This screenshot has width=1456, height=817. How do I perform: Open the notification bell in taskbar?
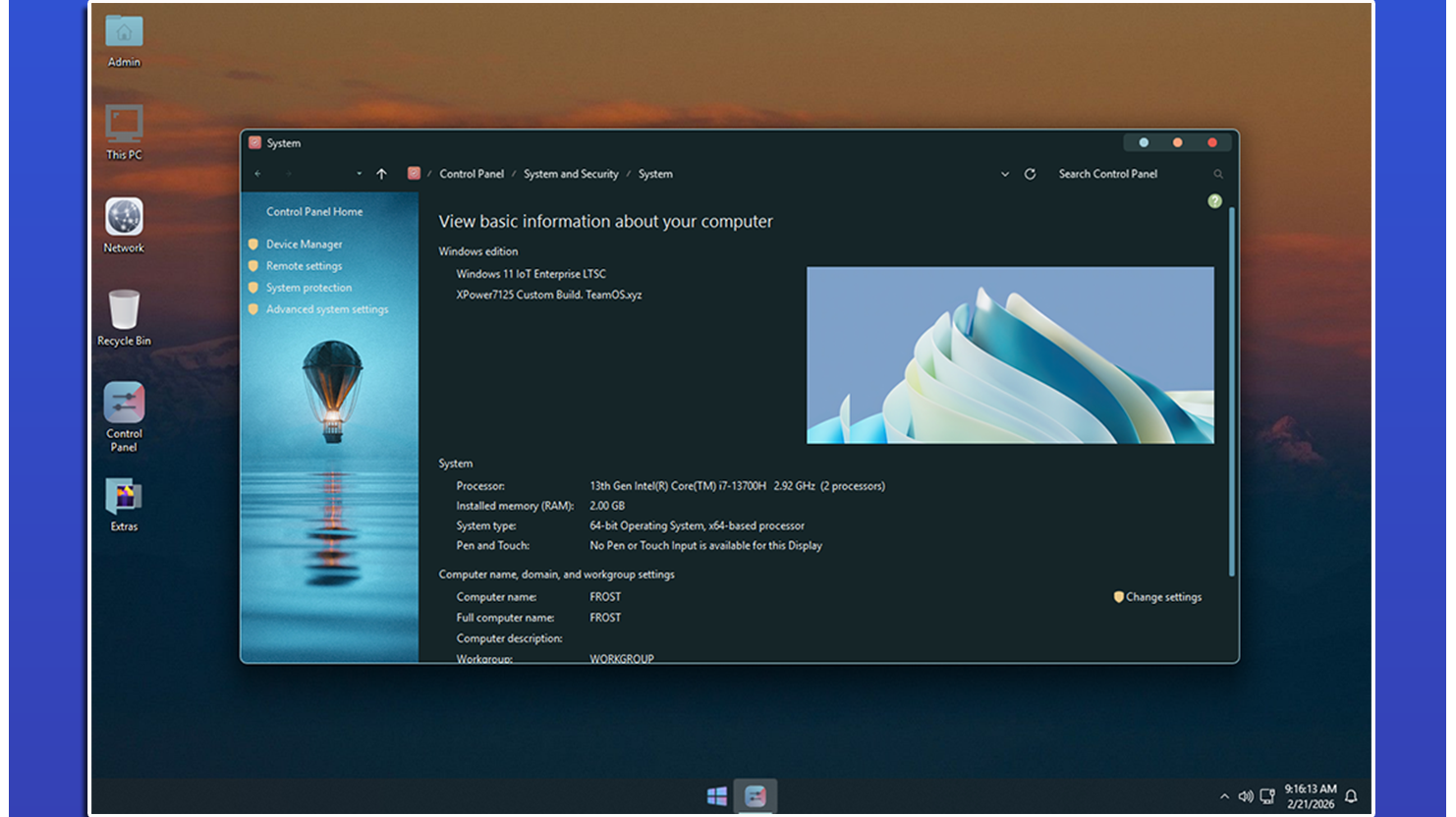[x=1351, y=796]
